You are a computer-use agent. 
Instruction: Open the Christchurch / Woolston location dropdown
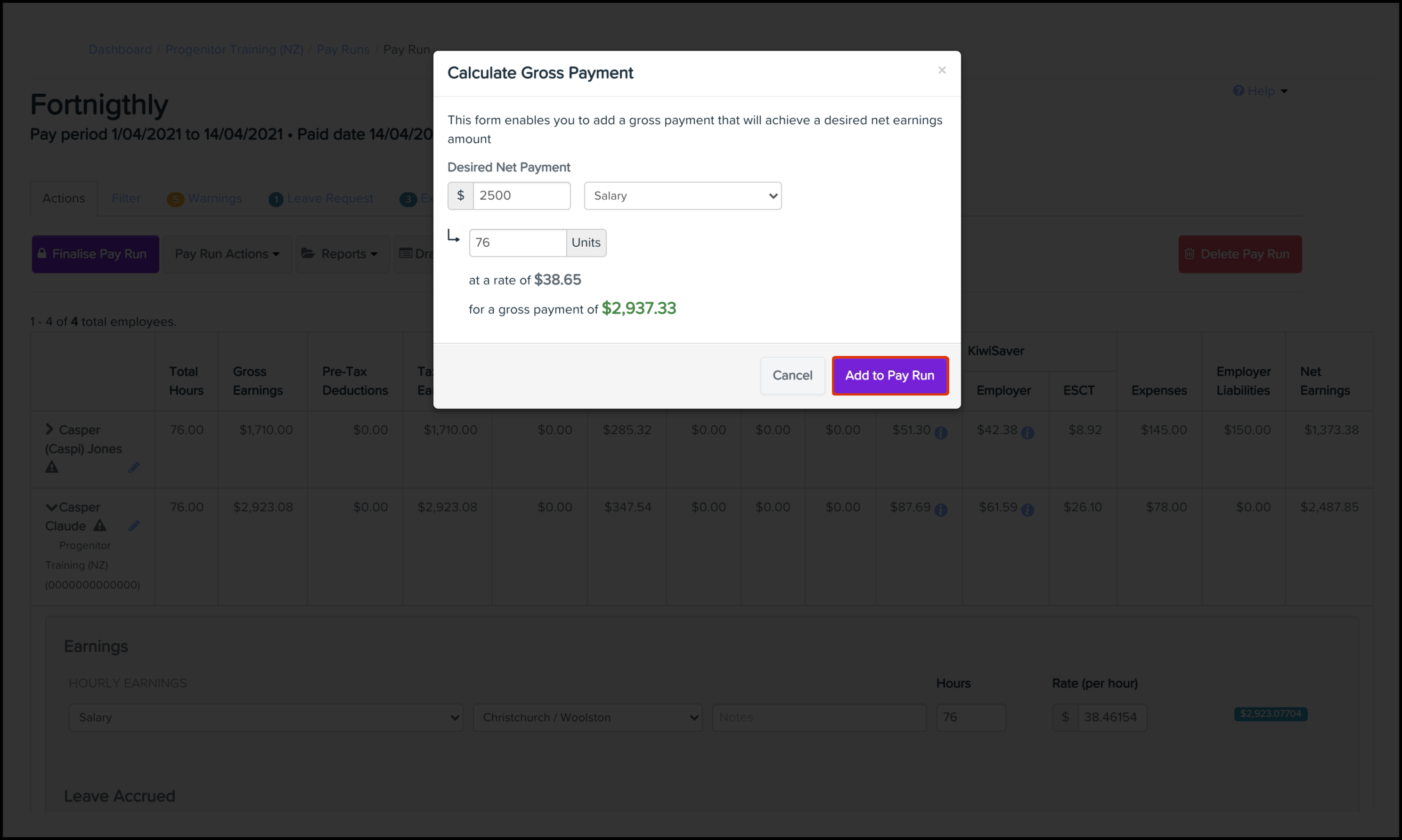[x=587, y=718]
